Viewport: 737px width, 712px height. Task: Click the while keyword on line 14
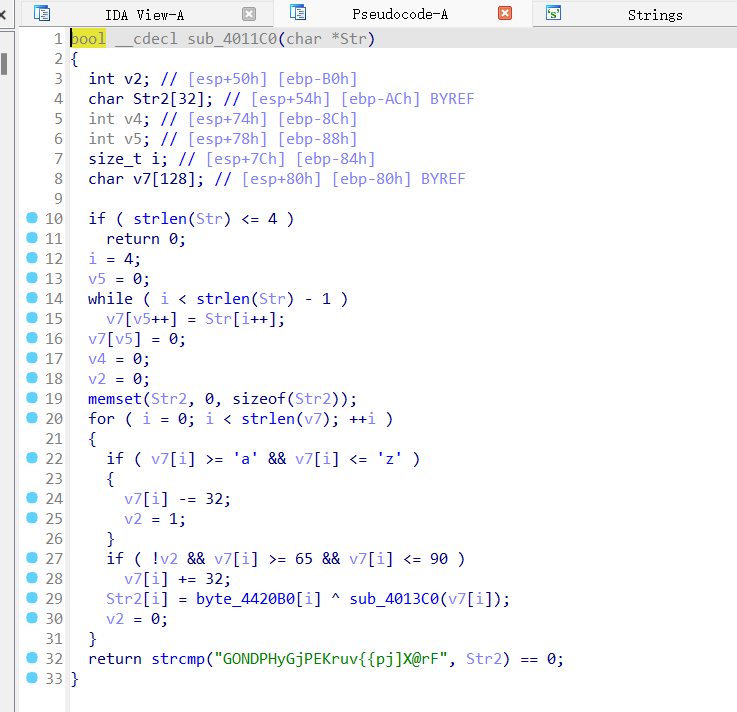pos(110,299)
